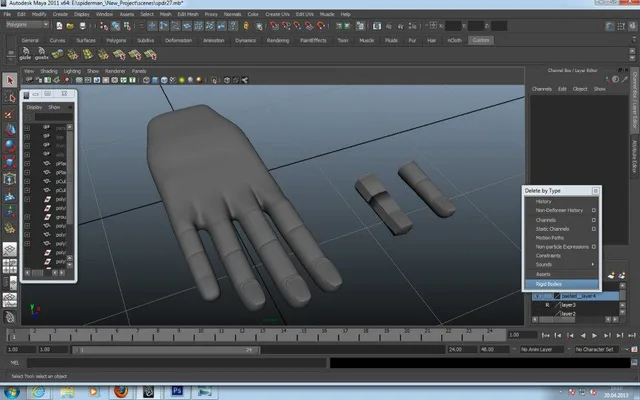The width and height of the screenshot is (640, 400).
Task: Open Firefox from the taskbar
Action: [x=121, y=391]
